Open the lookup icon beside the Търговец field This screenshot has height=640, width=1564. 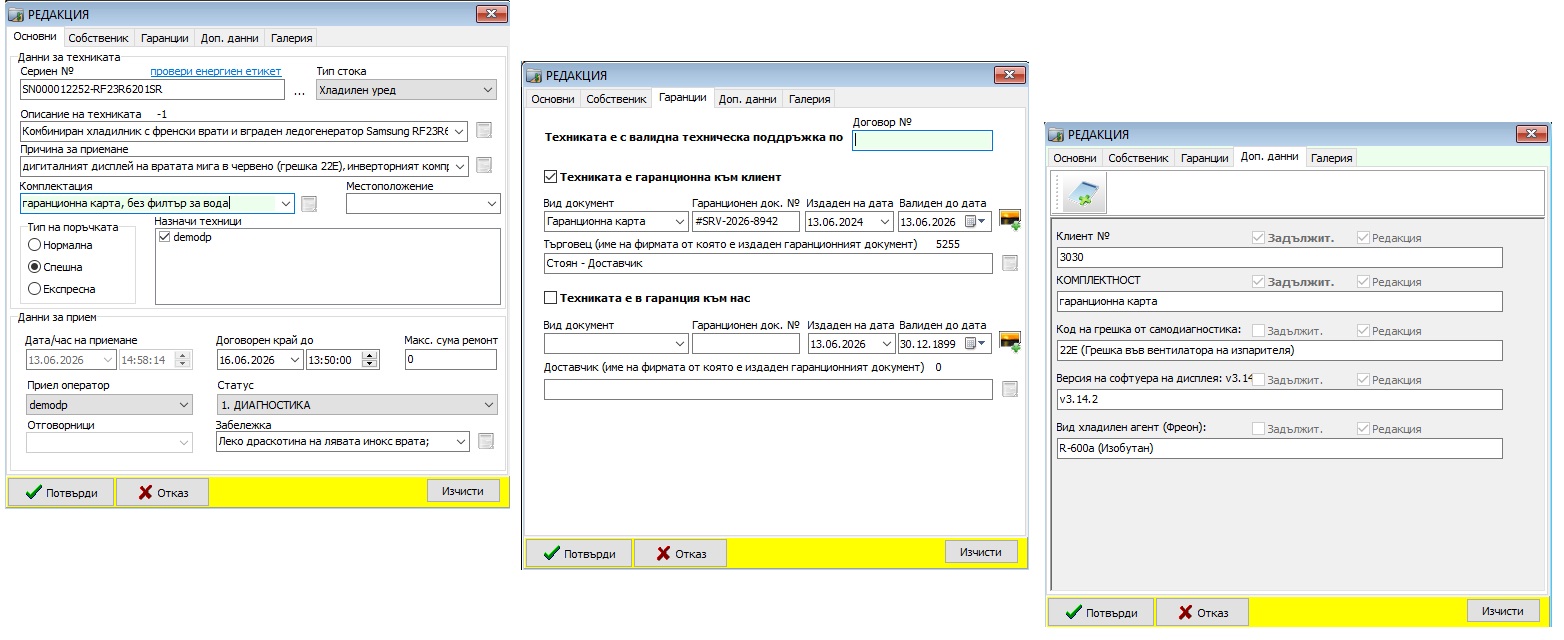click(x=1009, y=263)
